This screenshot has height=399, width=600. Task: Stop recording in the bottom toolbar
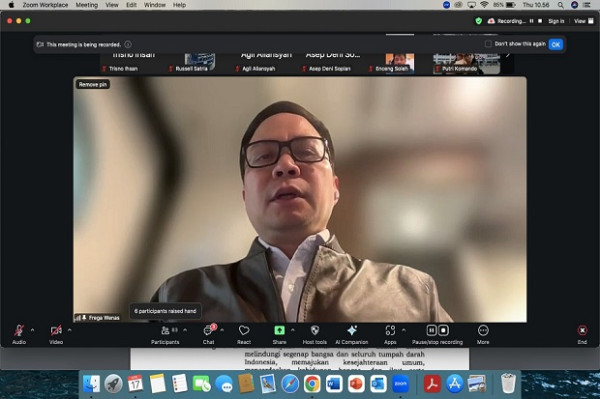[443, 330]
